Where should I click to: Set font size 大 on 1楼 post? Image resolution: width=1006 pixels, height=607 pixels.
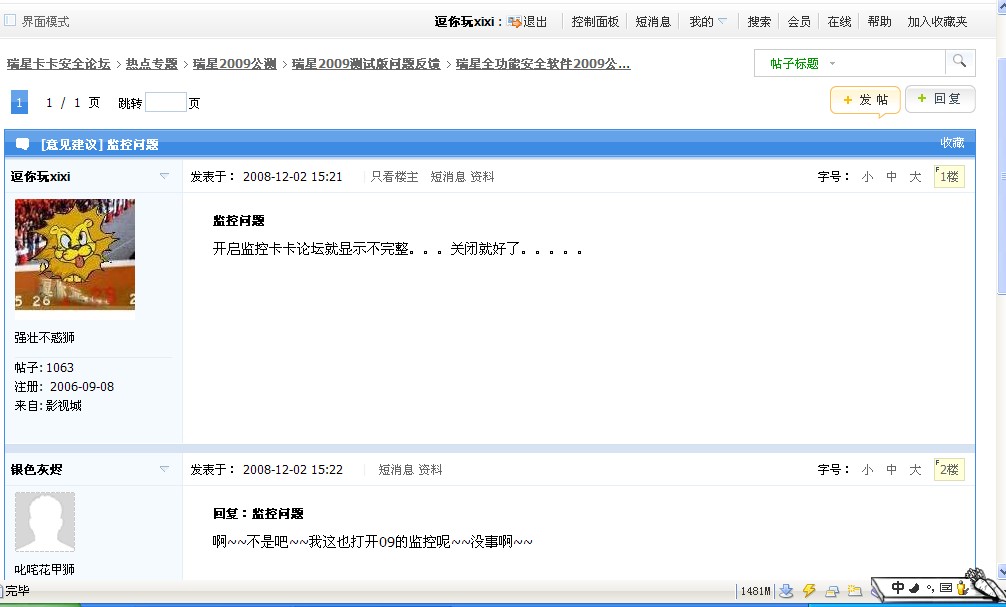tap(915, 176)
